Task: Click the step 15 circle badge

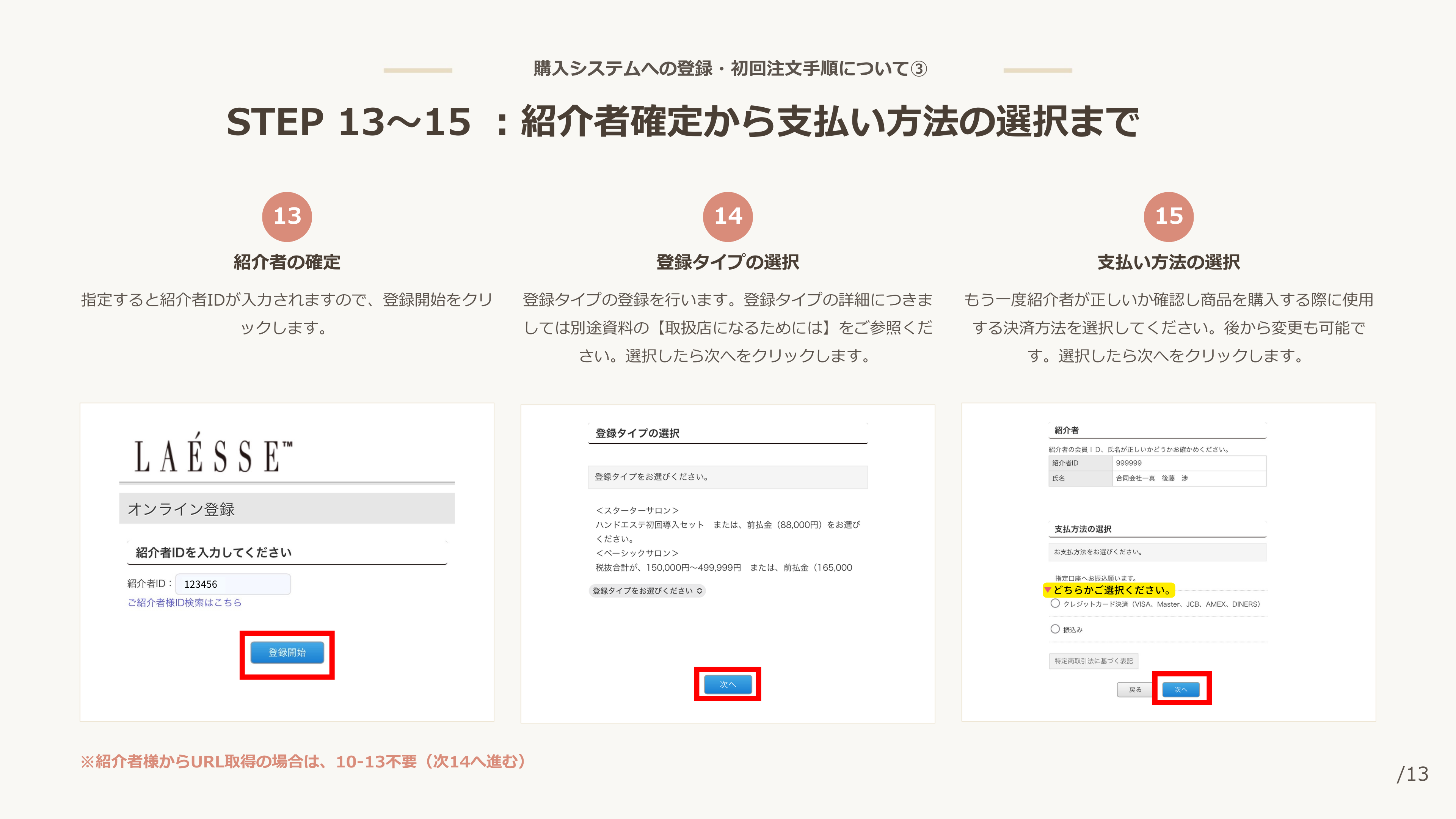Action: point(1168,217)
